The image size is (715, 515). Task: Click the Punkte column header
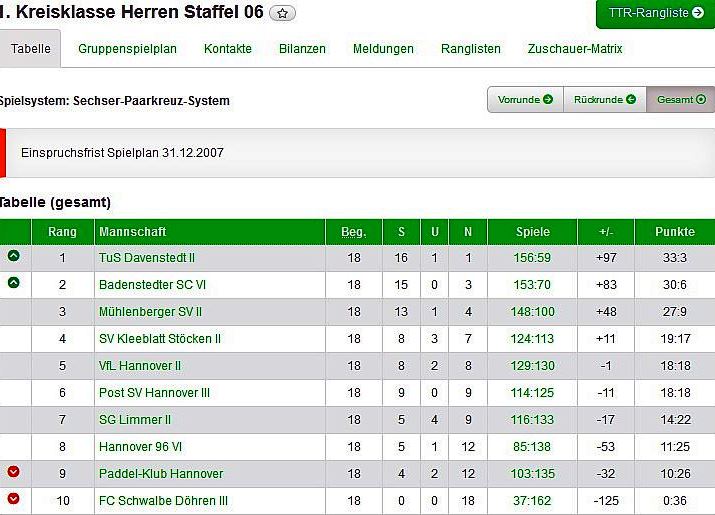[674, 232]
